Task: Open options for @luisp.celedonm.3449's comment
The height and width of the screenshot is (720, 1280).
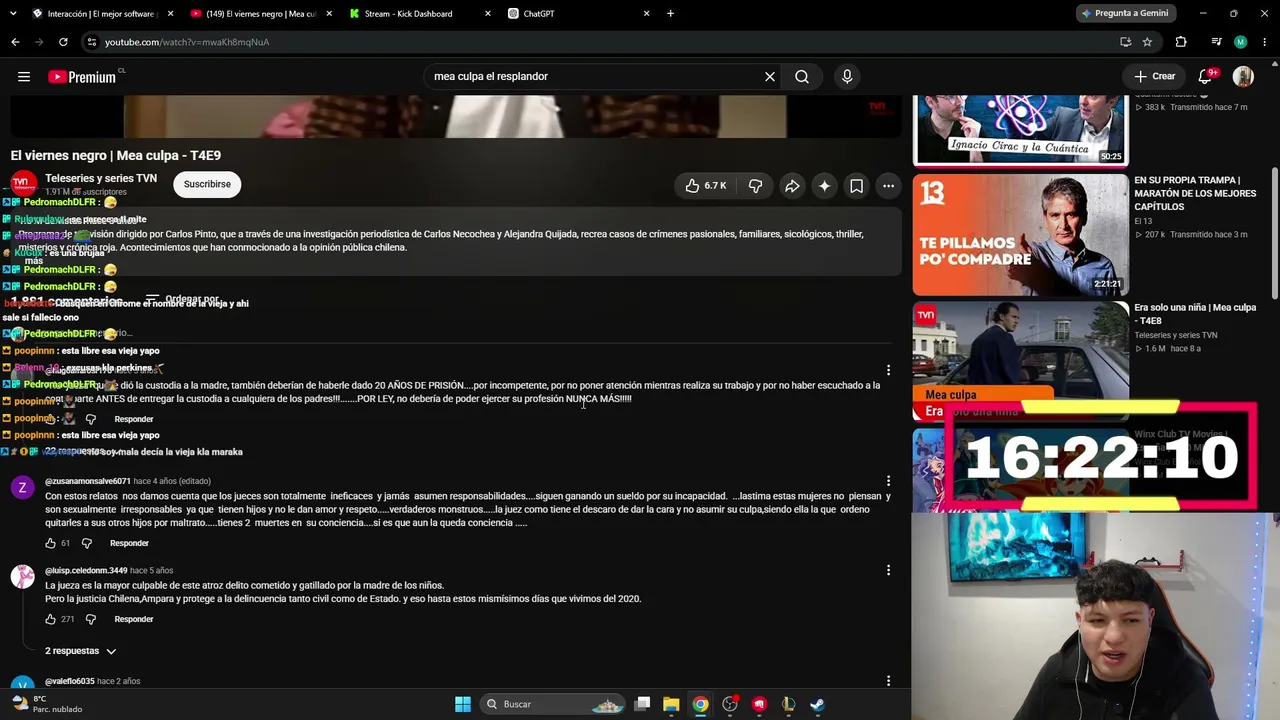Action: 888,570
